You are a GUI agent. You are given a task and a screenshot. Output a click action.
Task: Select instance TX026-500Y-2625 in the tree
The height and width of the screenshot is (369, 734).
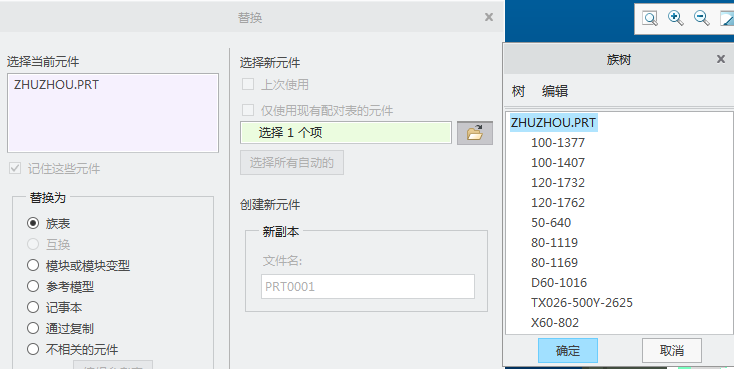582,303
